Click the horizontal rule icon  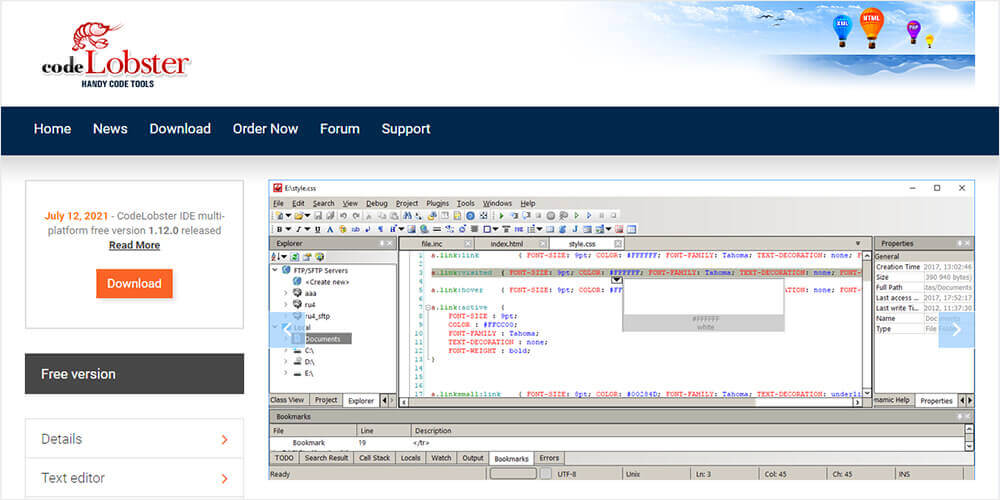(x=437, y=229)
